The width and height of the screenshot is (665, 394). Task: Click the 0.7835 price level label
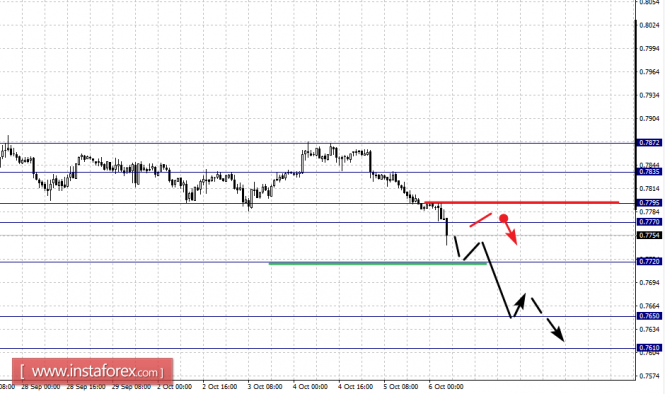point(649,172)
